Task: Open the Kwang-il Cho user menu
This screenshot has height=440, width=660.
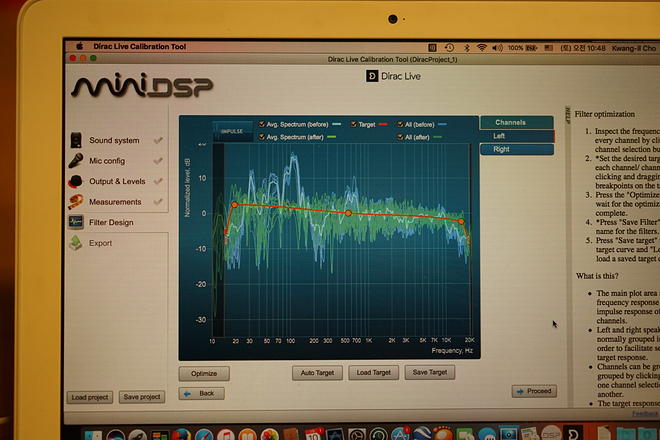Action: 633,48
